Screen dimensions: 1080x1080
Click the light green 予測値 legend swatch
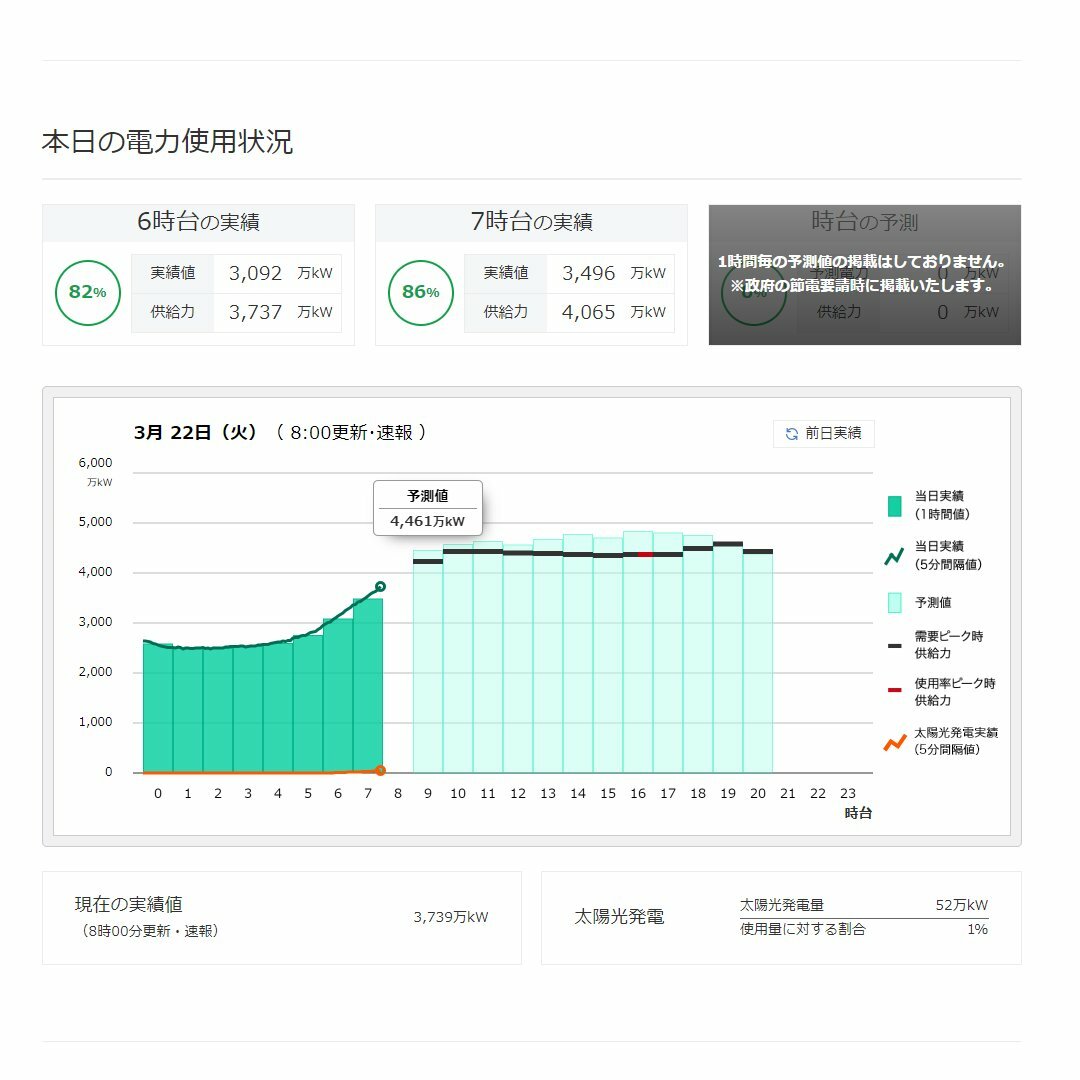click(894, 602)
